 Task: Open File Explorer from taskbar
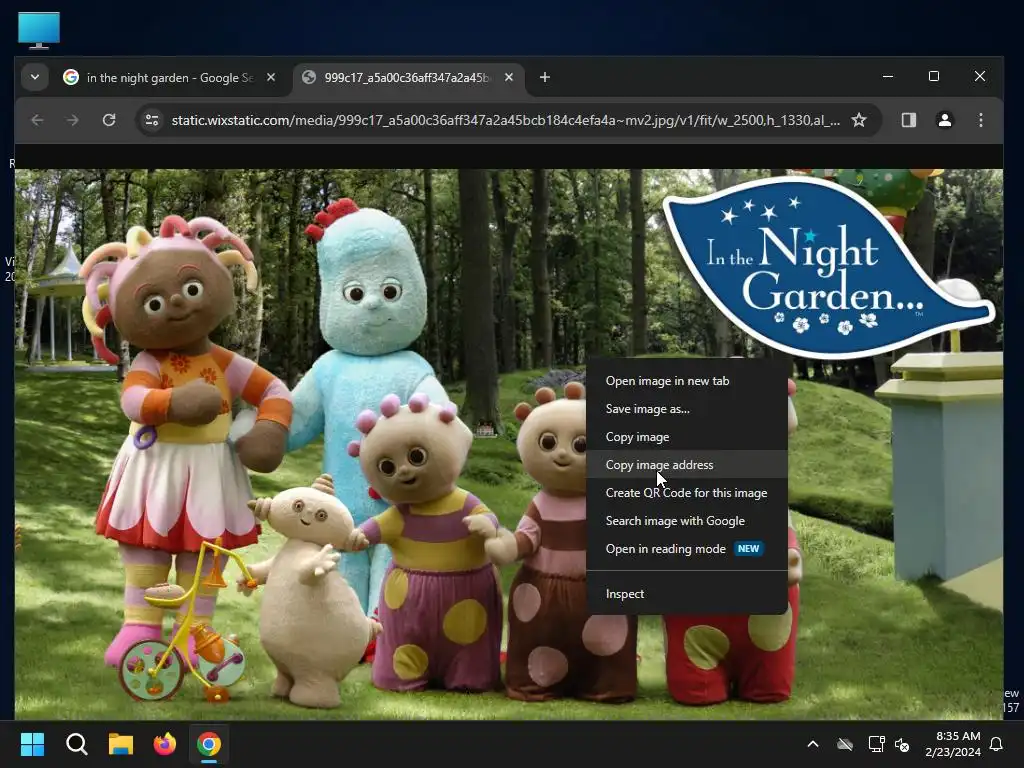[121, 744]
